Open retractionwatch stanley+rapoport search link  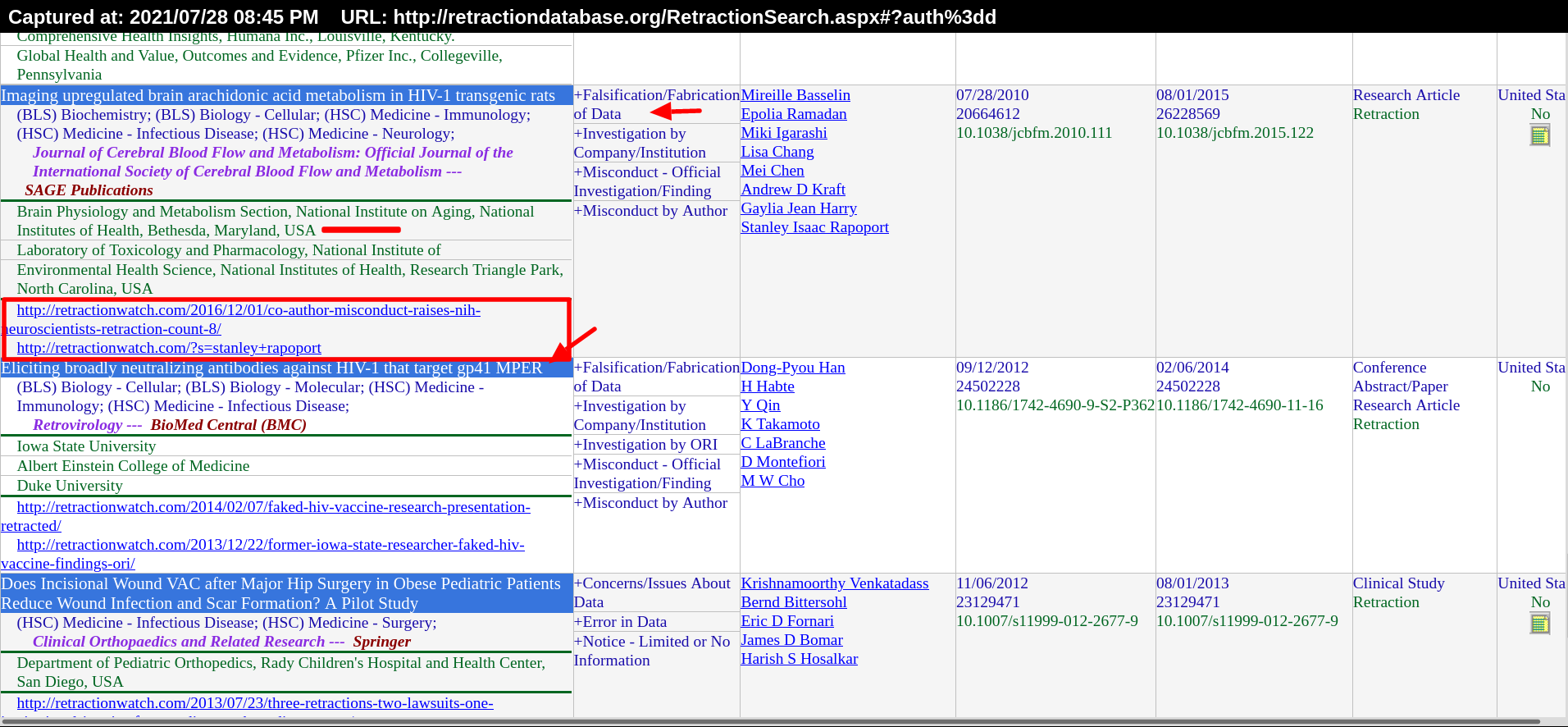[169, 348]
